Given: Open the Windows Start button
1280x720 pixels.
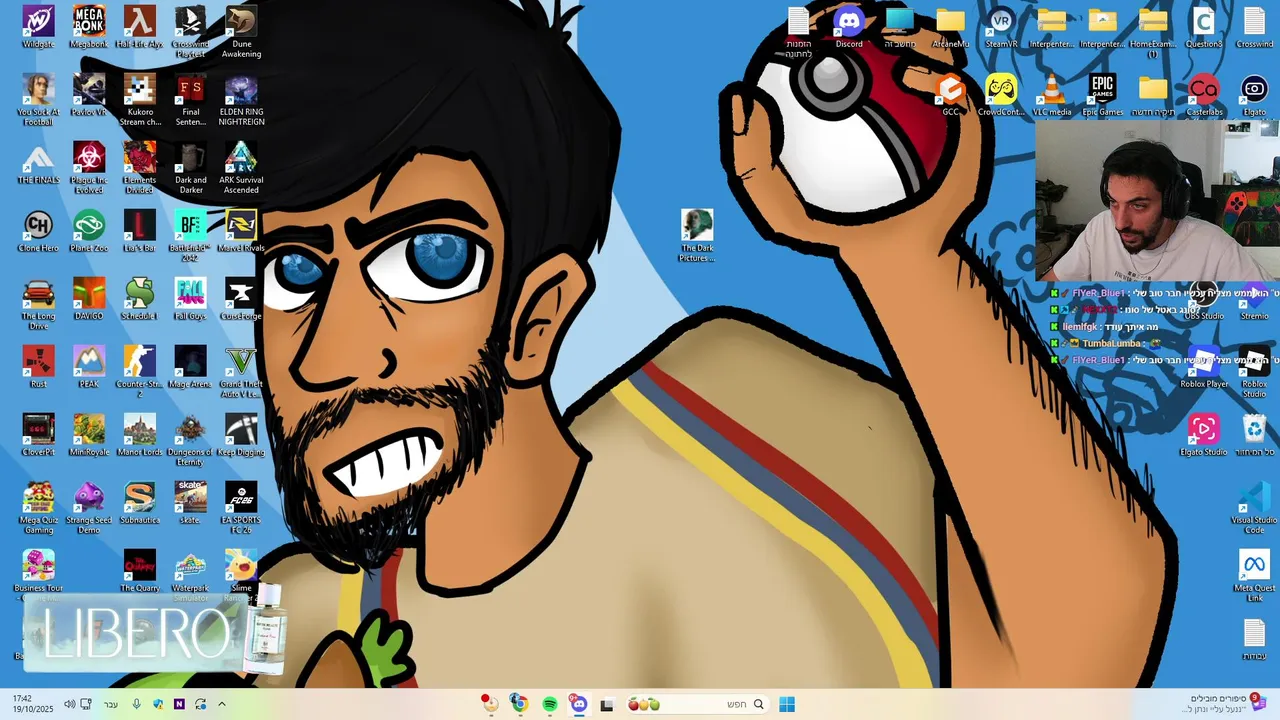Looking at the screenshot, I should [x=787, y=704].
